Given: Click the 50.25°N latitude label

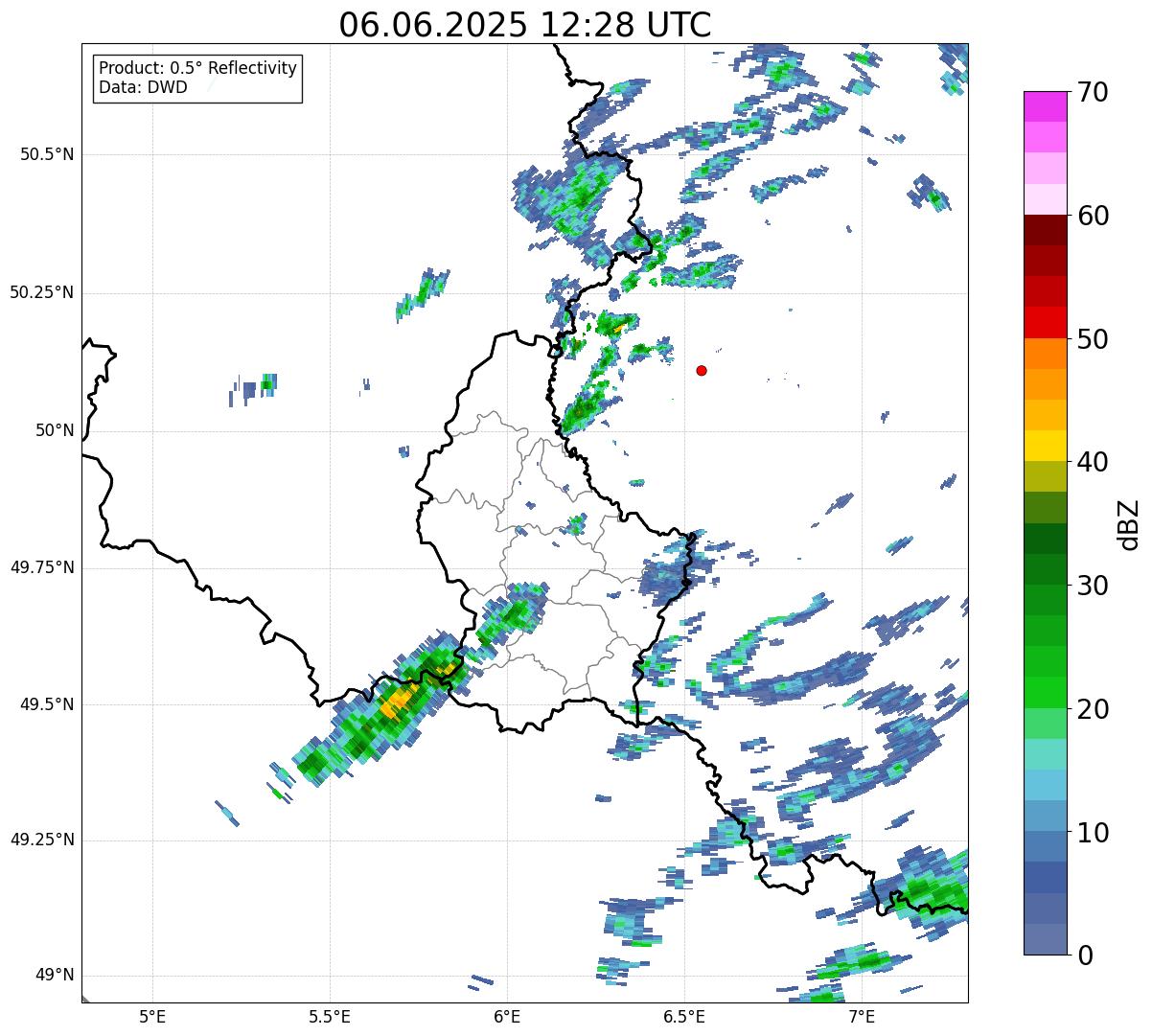Looking at the screenshot, I should pyautogui.click(x=42, y=292).
